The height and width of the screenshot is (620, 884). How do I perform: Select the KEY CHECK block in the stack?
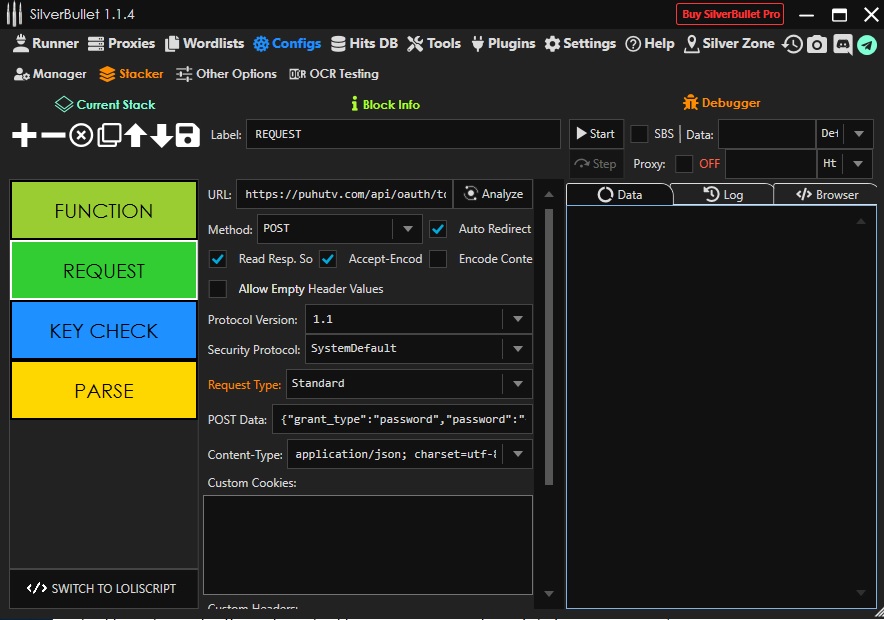pos(104,331)
